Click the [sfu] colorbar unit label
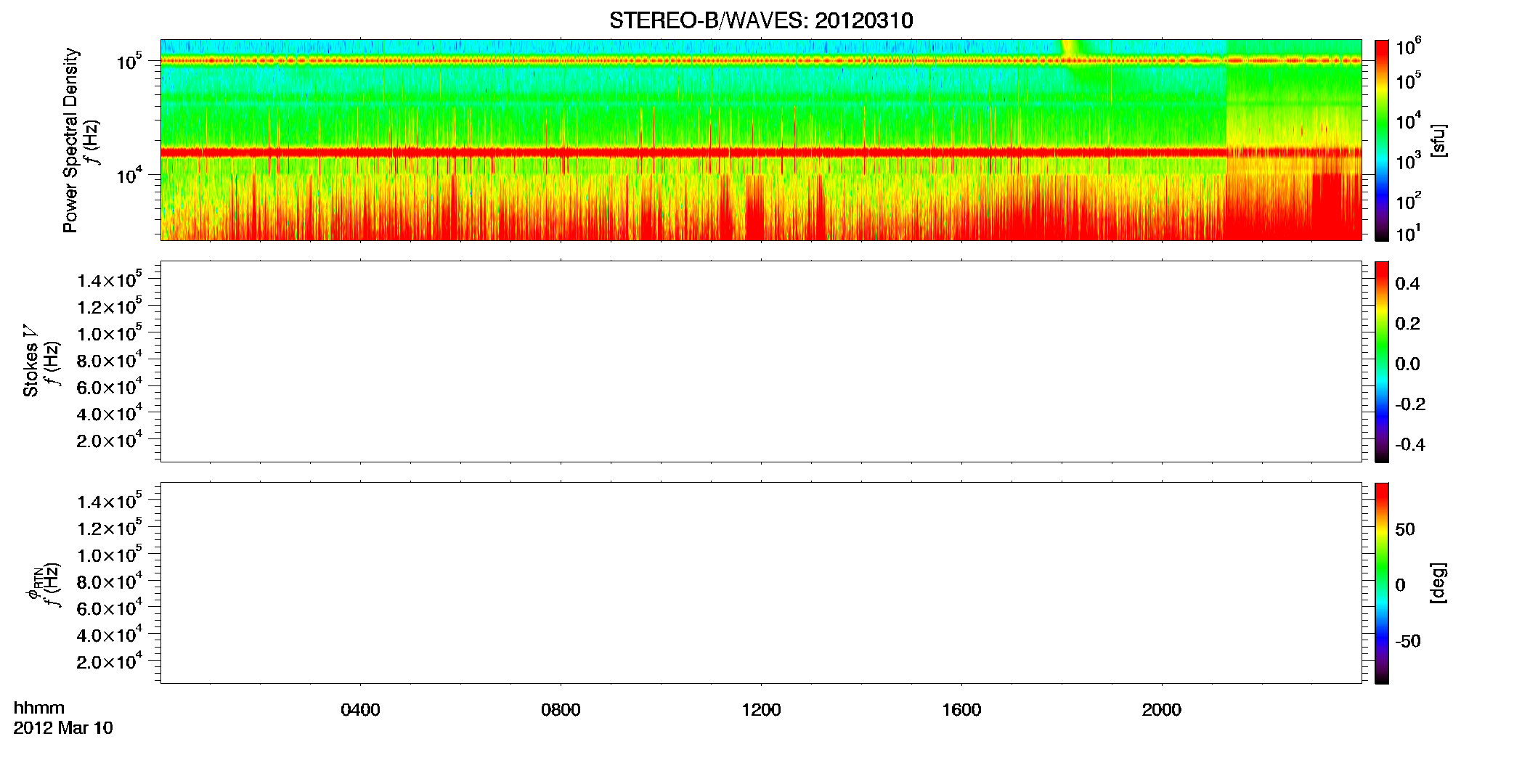This screenshot has height=784, width=1522. [1438, 140]
